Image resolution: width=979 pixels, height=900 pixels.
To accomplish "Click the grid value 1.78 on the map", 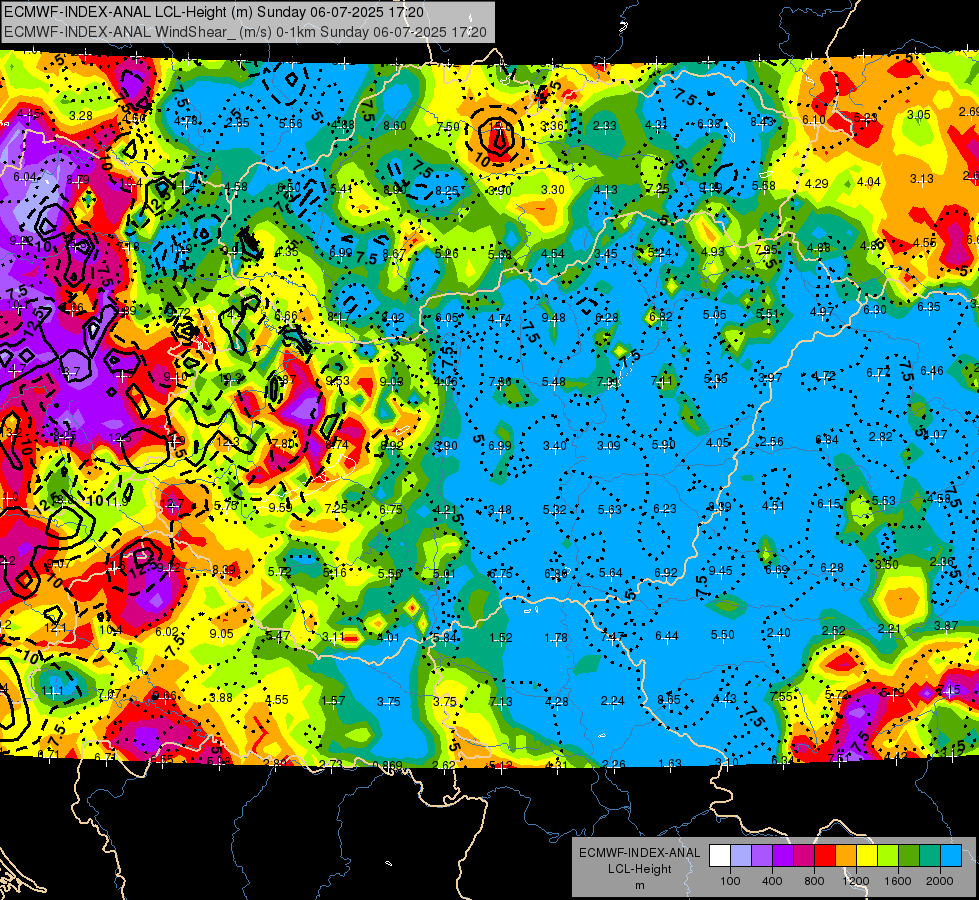I will 556,638.
